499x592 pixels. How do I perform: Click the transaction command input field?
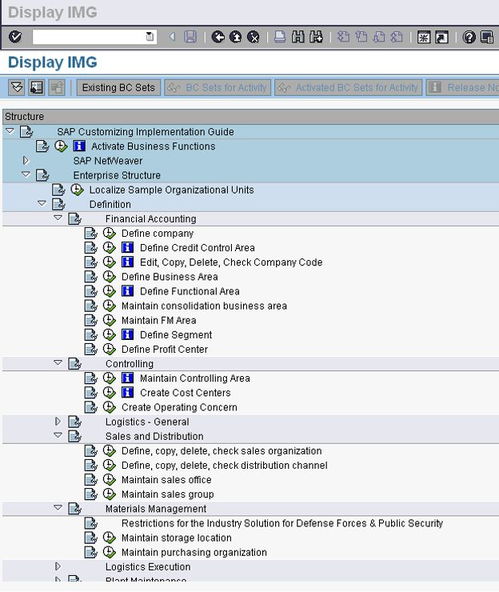(x=94, y=37)
